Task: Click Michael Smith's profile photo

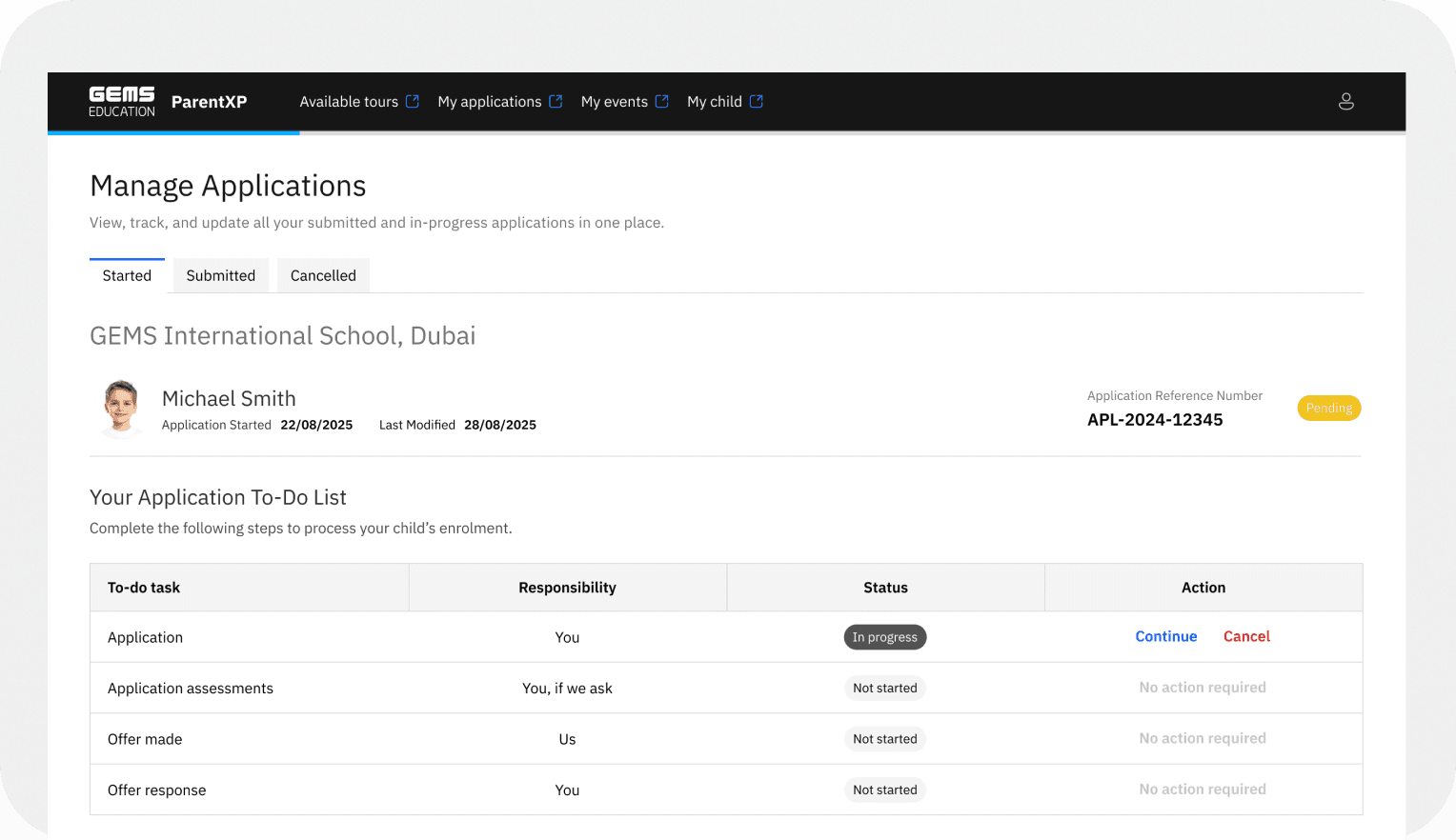Action: click(121, 408)
